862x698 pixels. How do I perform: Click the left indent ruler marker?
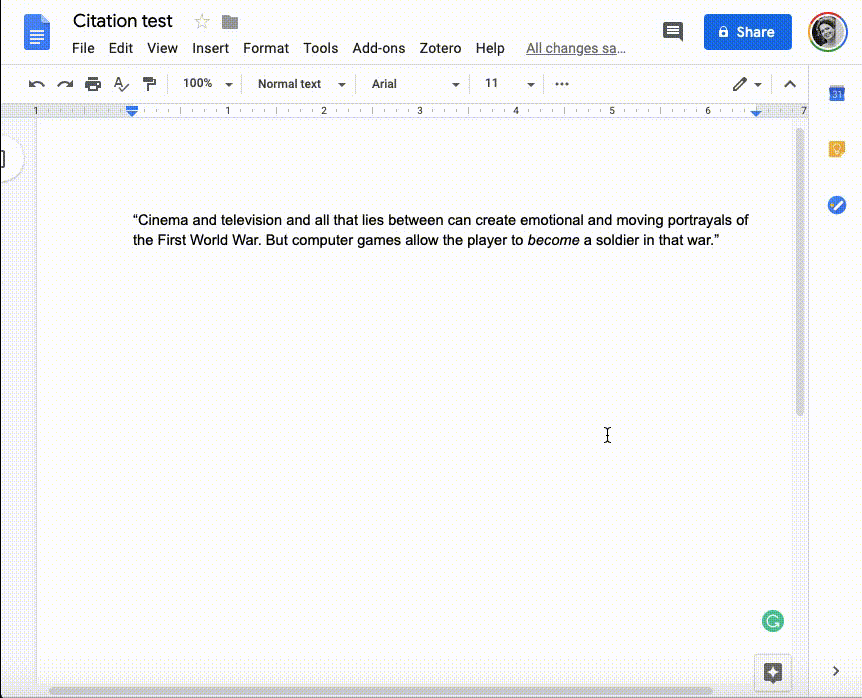pyautogui.click(x=131, y=110)
